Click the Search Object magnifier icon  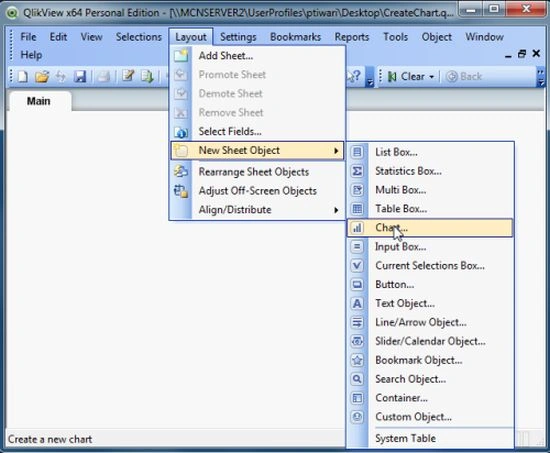coord(357,379)
